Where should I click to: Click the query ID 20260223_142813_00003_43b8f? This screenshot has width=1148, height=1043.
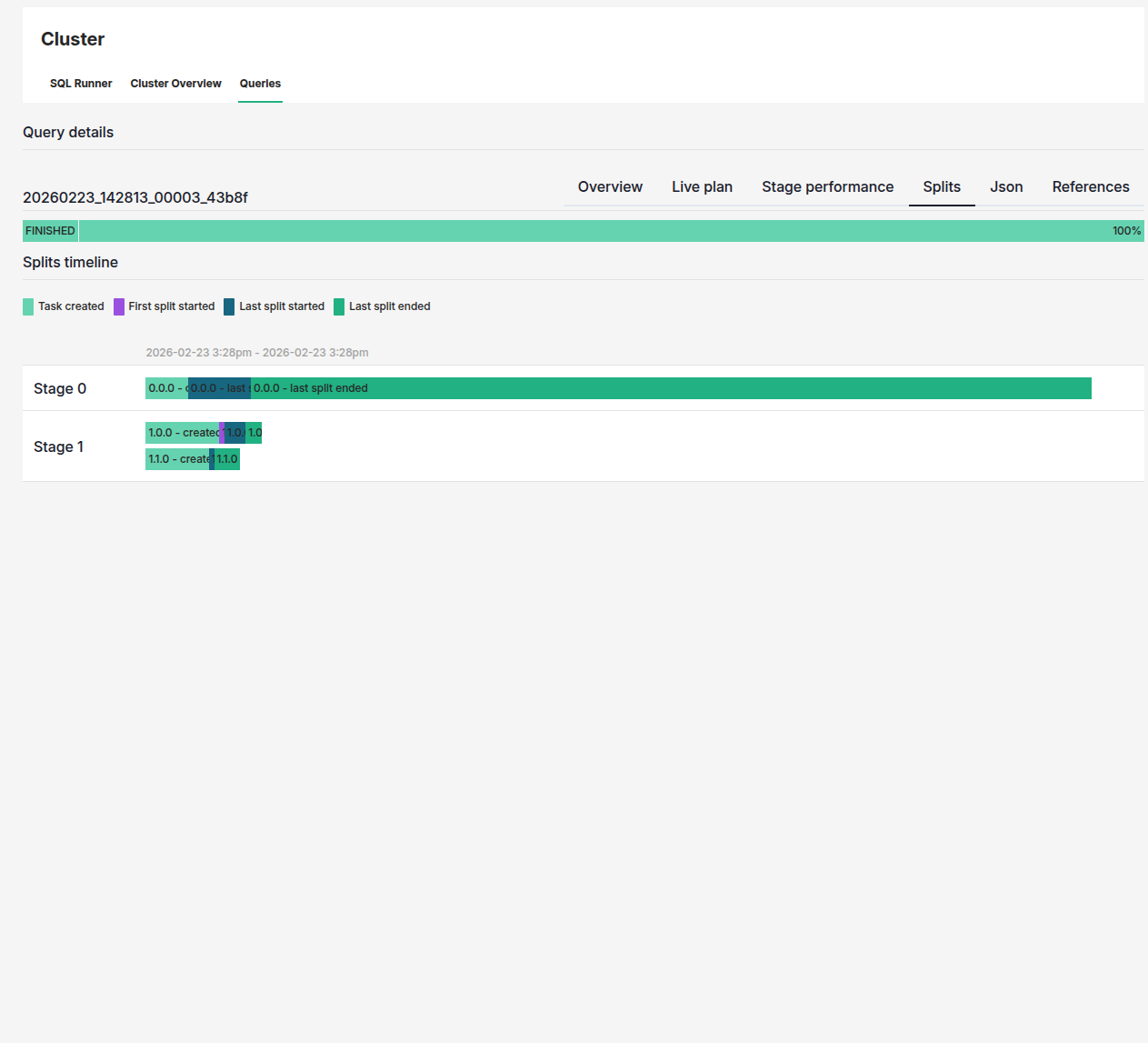coord(135,197)
